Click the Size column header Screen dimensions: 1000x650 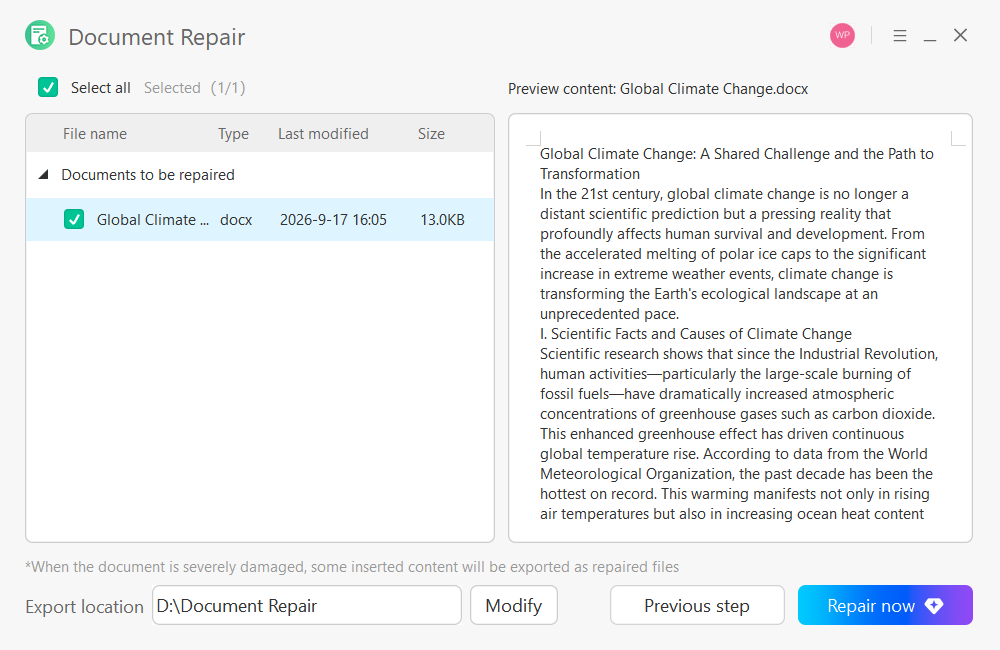tap(431, 134)
